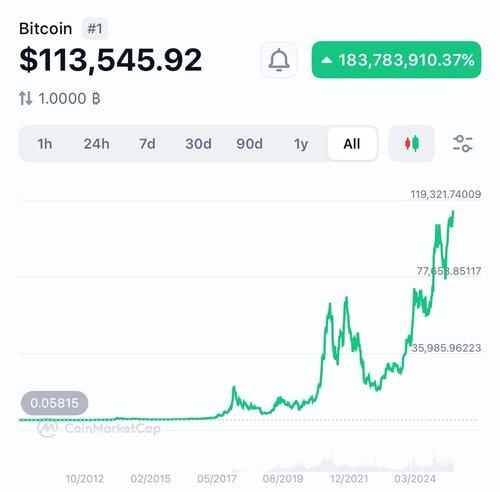Tap the price alert bell icon
500x492 pixels.
coord(279,60)
